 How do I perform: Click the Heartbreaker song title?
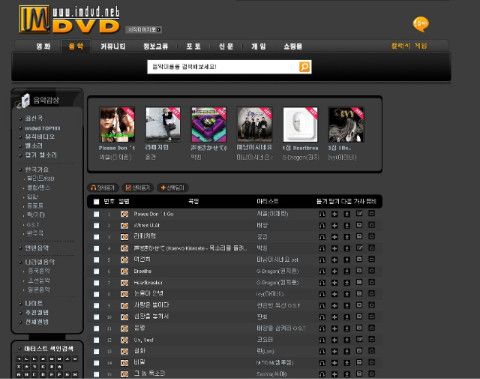(x=148, y=283)
